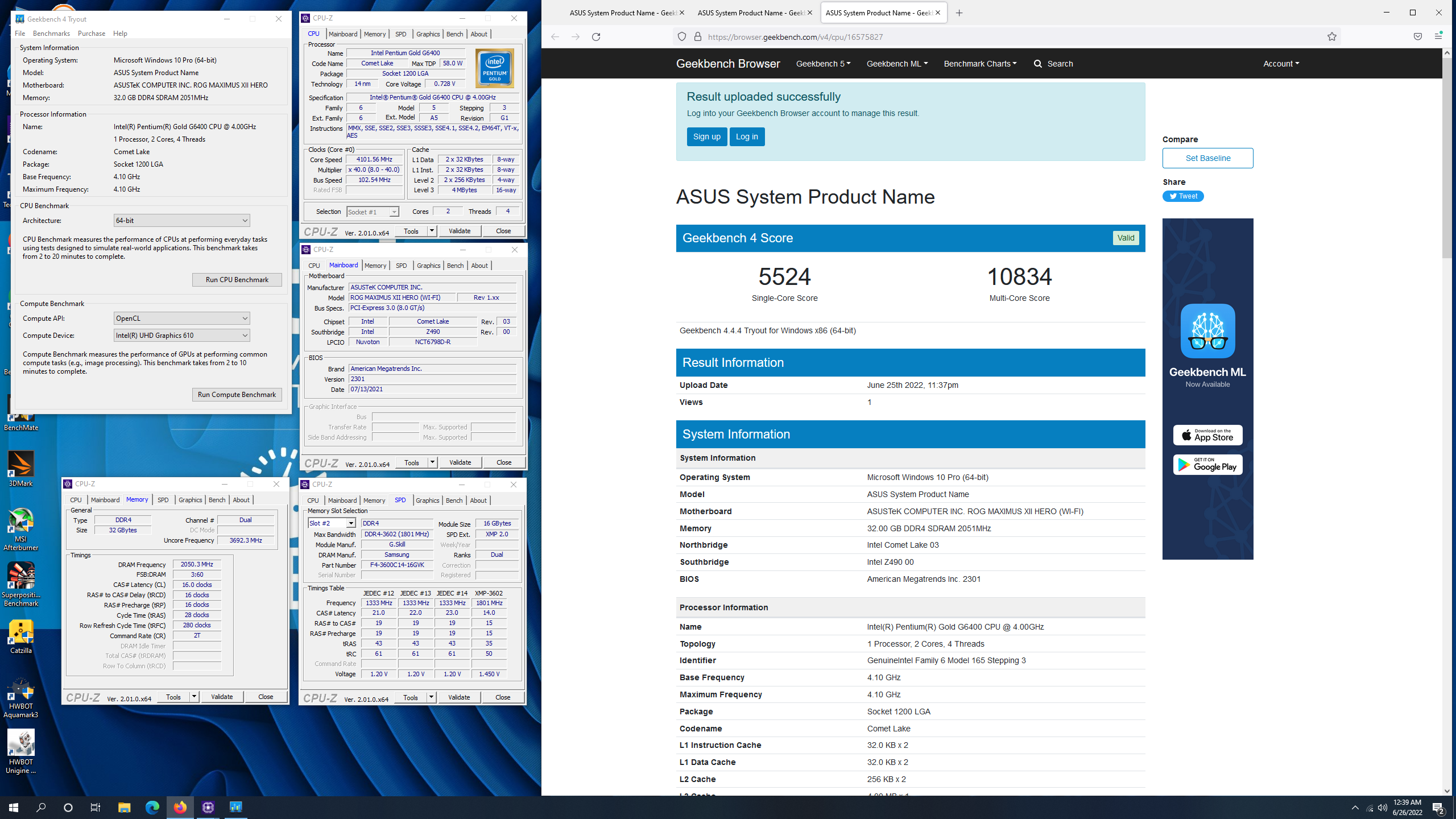Open the Firefox application menu

coord(1438,37)
